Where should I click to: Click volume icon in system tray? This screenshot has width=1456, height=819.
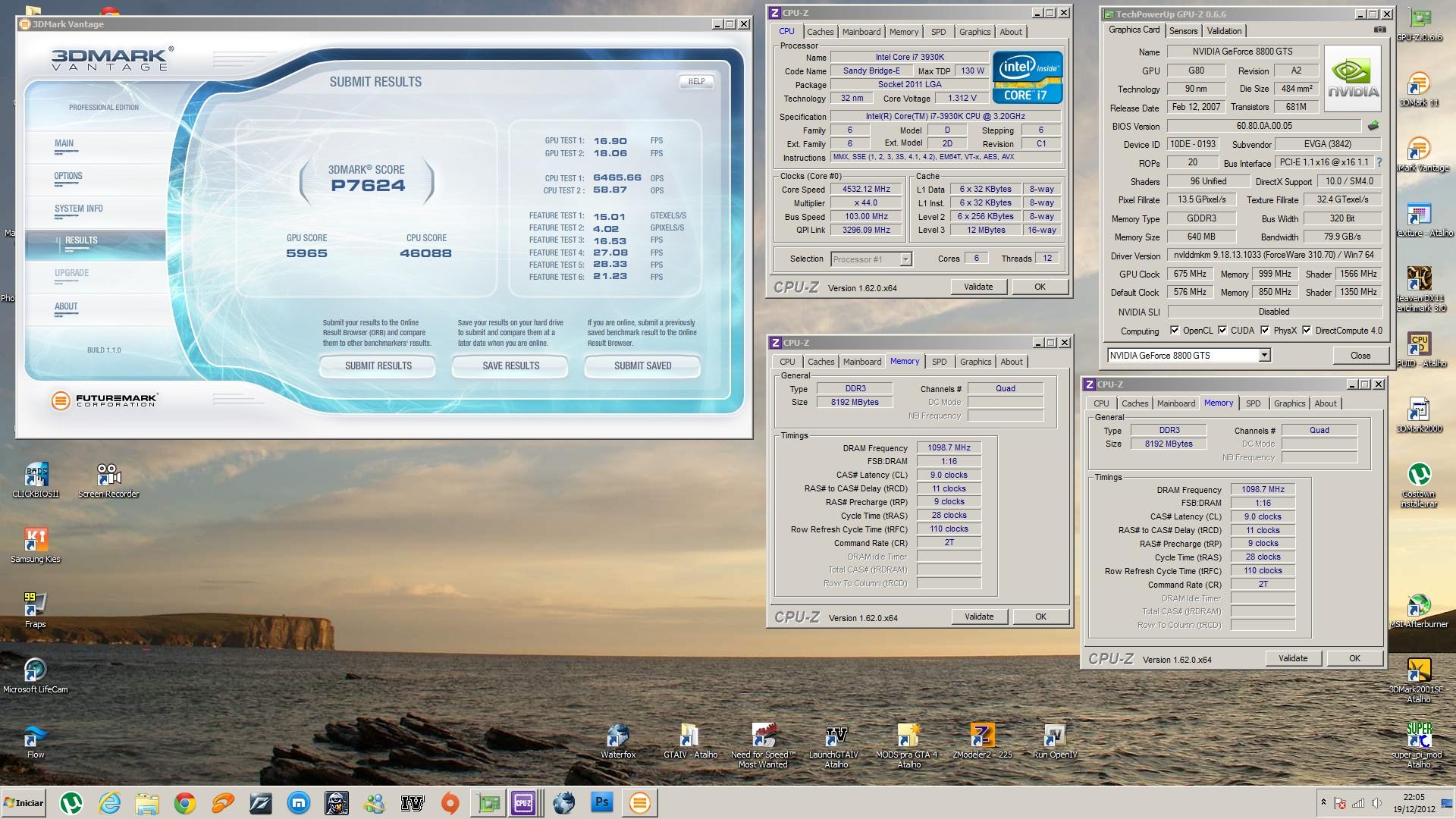pos(1375,804)
